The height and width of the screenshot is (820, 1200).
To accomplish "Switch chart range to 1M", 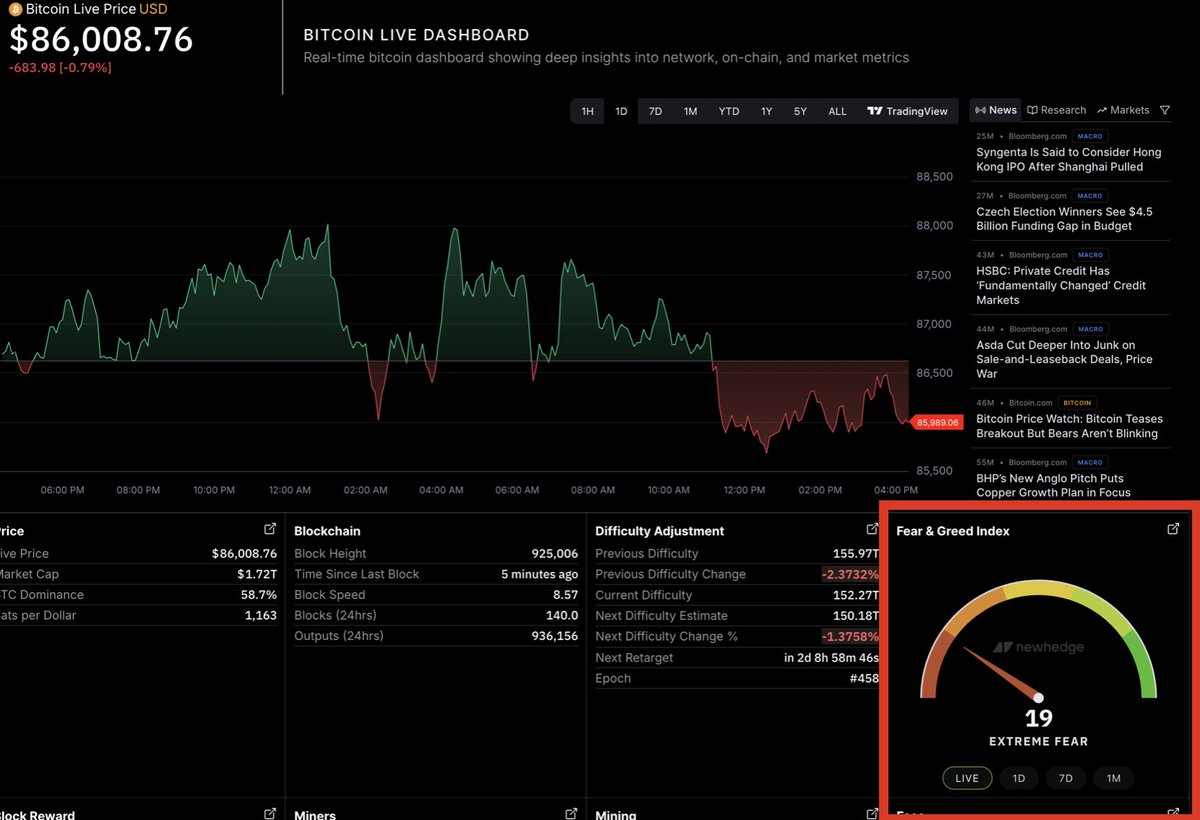I will coord(690,111).
